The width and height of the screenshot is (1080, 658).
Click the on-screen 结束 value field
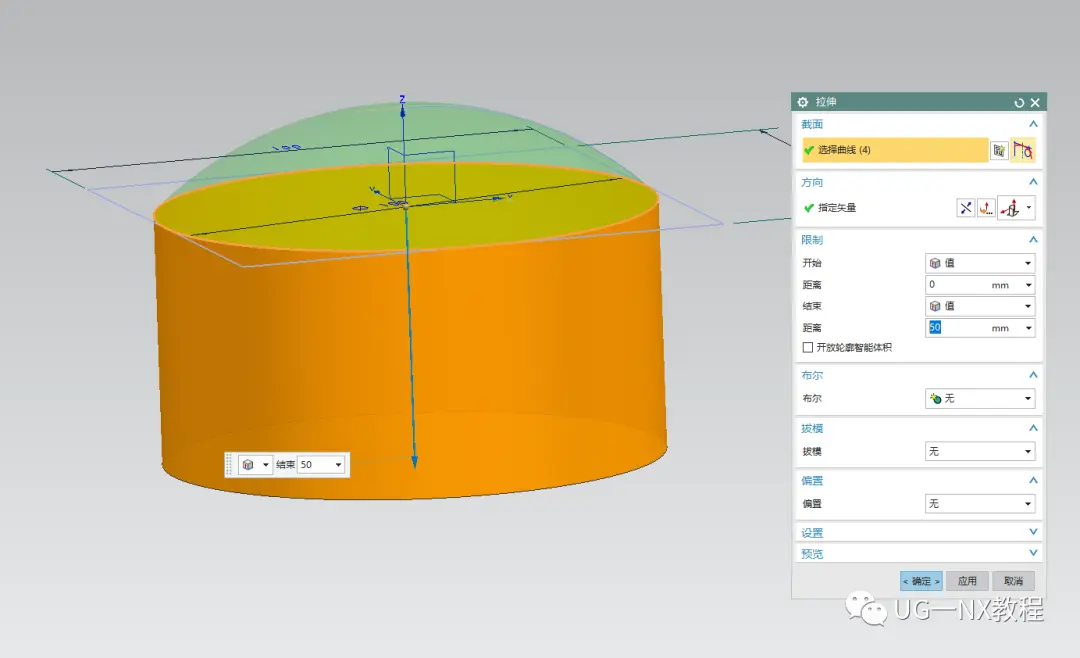(x=315, y=465)
